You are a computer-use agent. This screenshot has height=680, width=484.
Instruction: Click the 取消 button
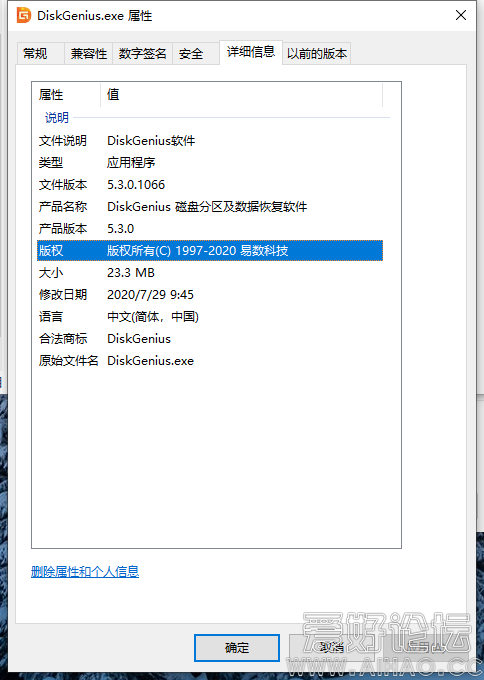[x=332, y=648]
